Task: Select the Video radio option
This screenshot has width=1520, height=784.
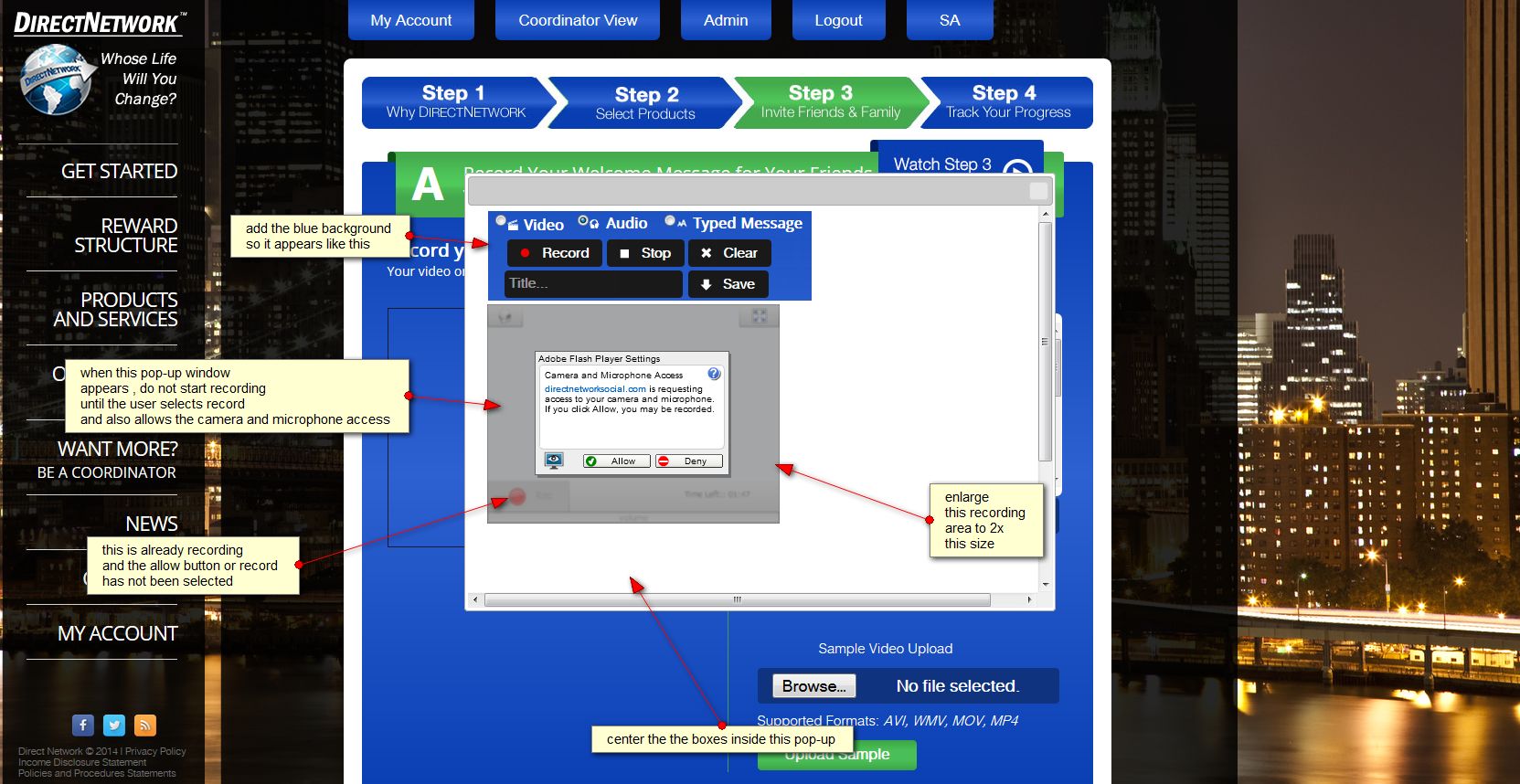Action: (x=501, y=220)
